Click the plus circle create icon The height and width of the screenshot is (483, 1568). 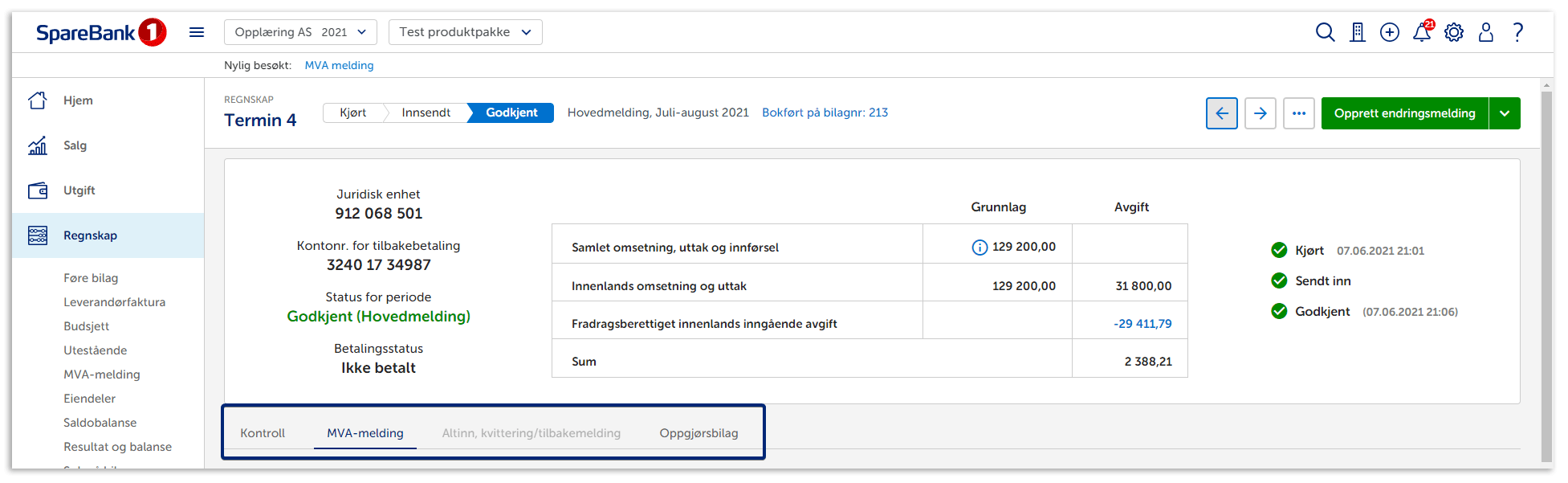coord(1390,32)
